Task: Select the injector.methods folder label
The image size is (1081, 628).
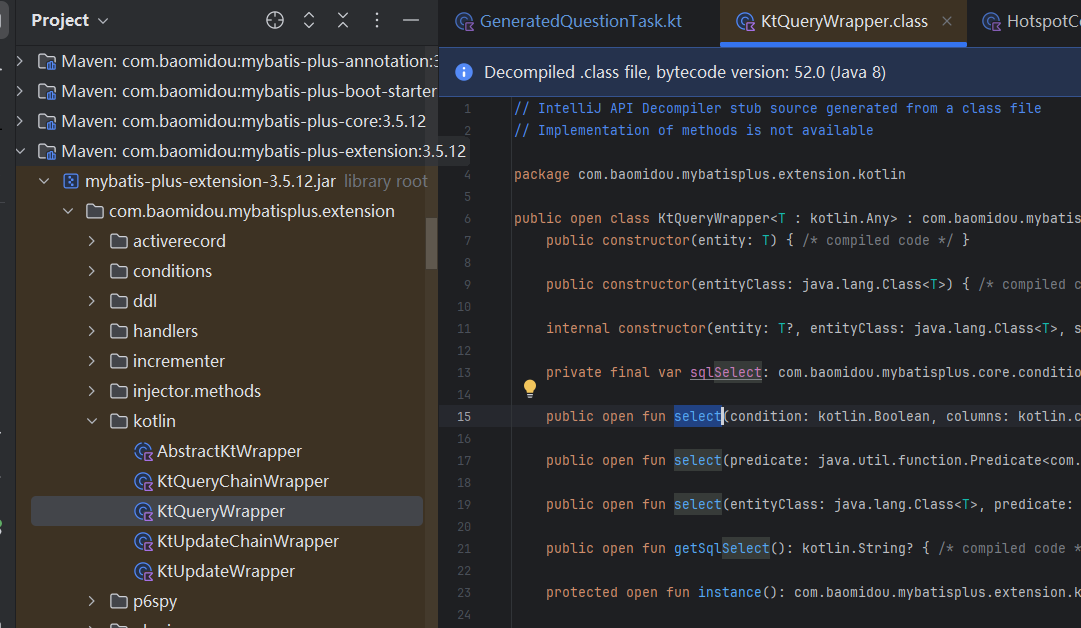Action: click(x=196, y=391)
